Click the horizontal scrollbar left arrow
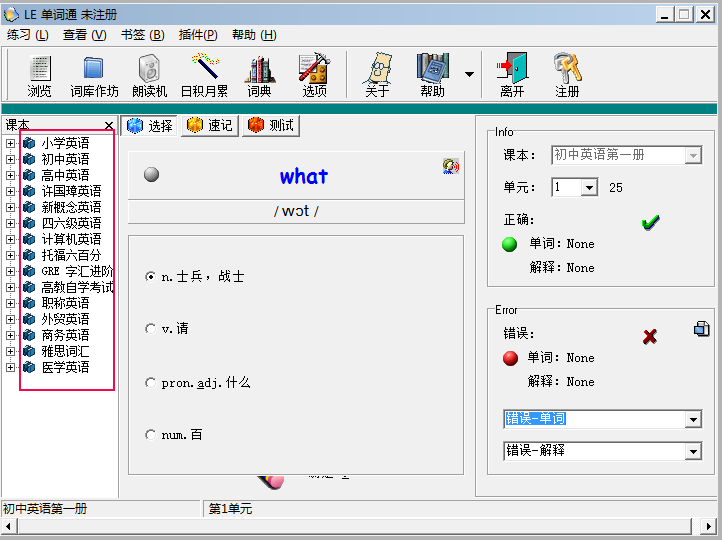The height and width of the screenshot is (540, 722). 9,525
